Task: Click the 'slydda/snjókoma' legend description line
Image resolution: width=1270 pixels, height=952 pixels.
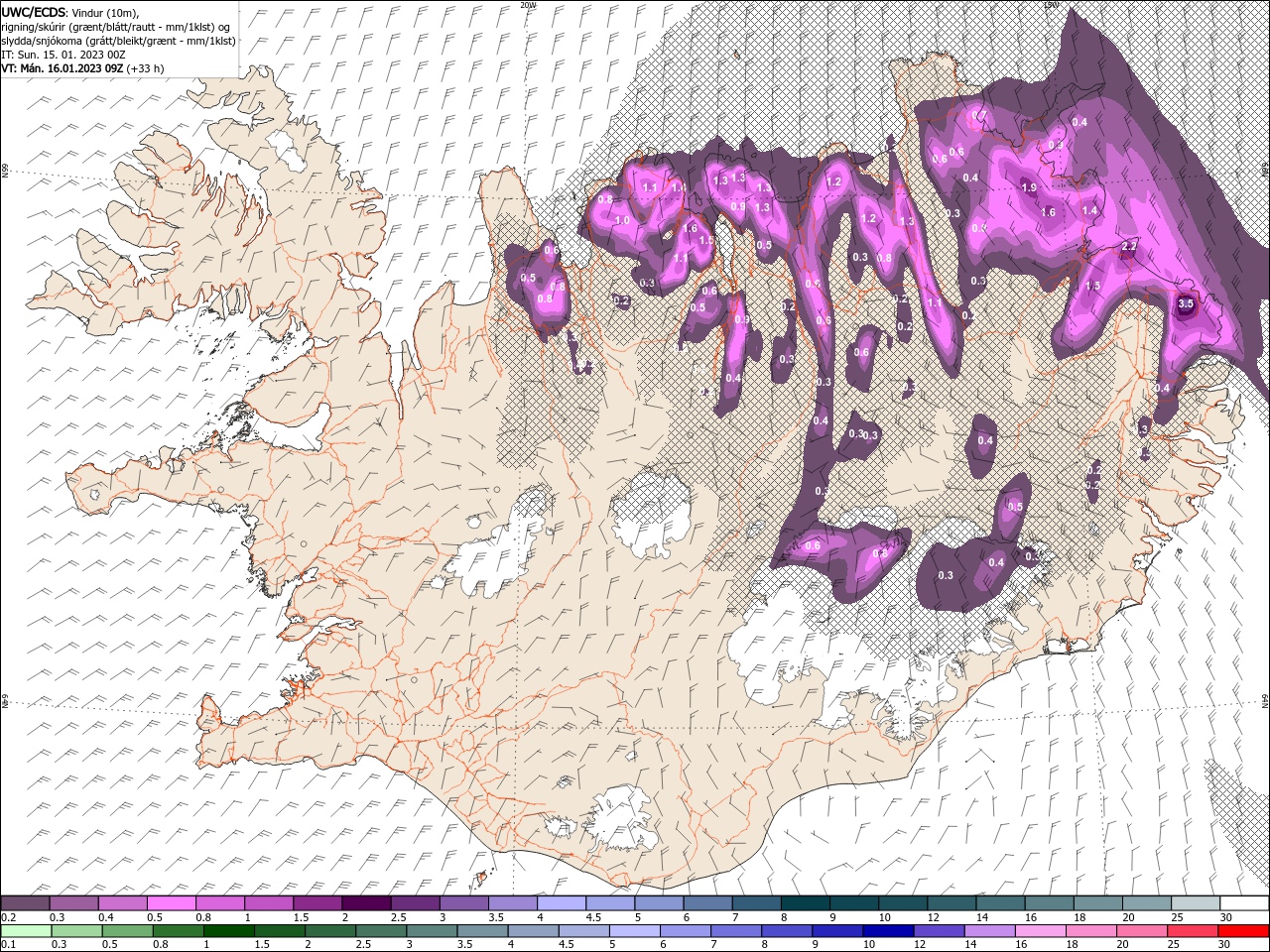Action: pyautogui.click(x=119, y=41)
